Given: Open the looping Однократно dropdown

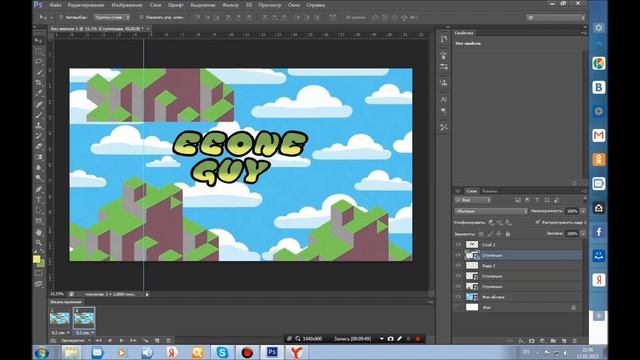Looking at the screenshot, I should [76, 340].
